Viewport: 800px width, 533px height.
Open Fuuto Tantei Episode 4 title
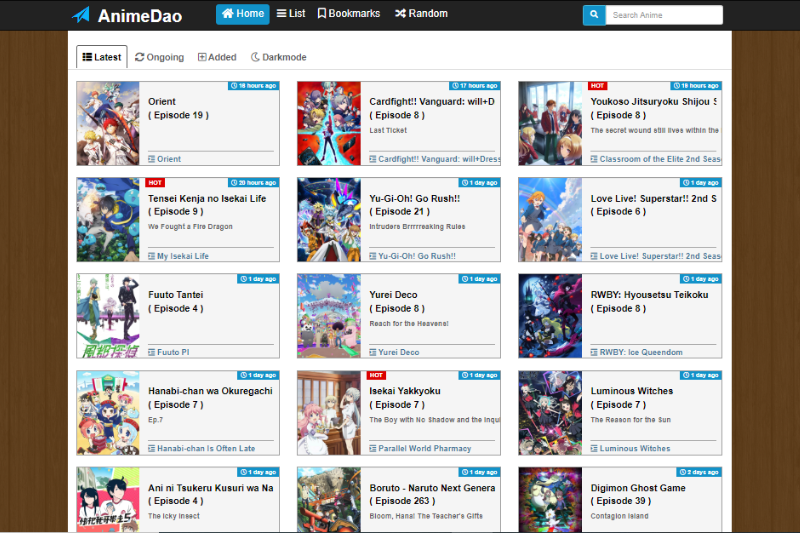[176, 301]
